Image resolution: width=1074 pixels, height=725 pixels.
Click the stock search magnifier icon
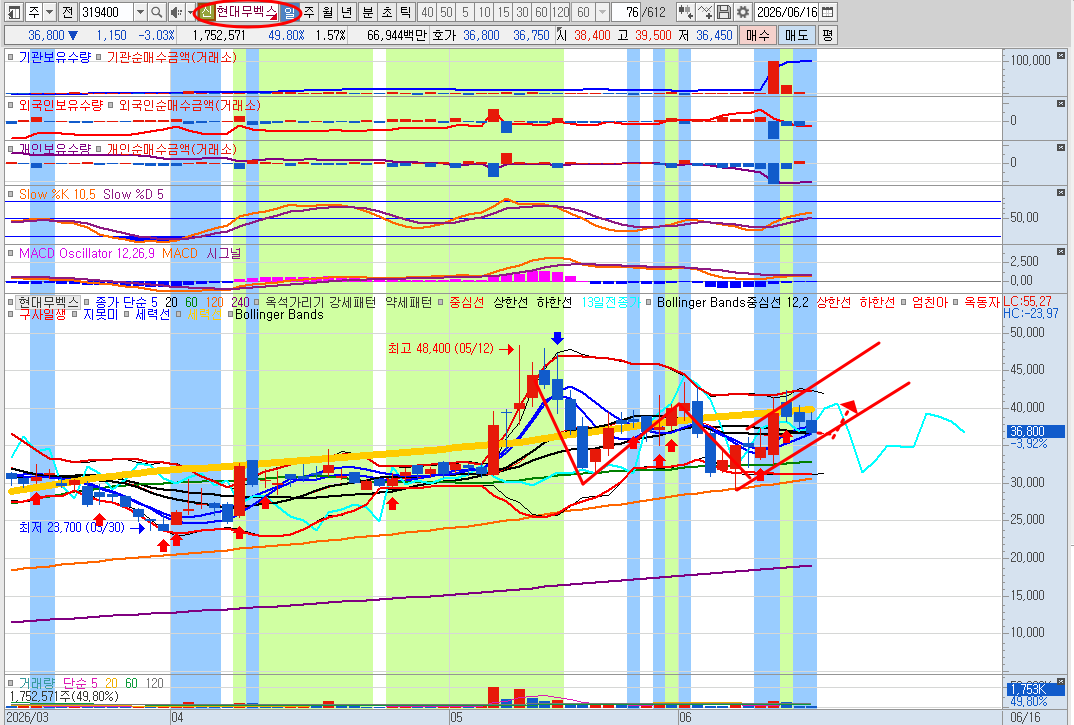click(x=157, y=12)
